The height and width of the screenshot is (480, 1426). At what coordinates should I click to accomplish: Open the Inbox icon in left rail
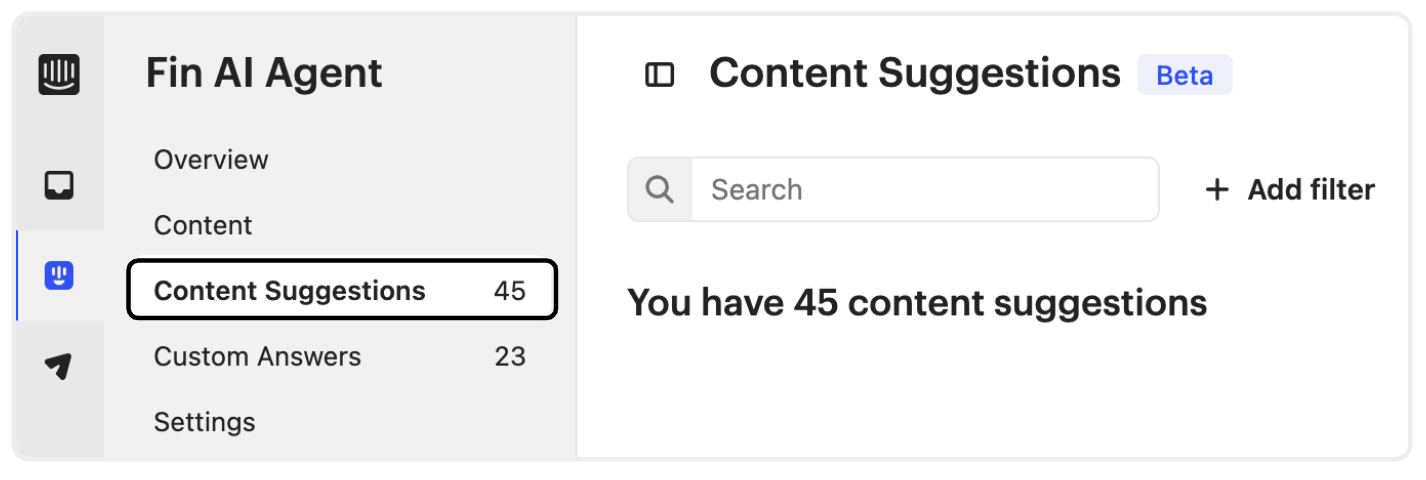point(59,185)
